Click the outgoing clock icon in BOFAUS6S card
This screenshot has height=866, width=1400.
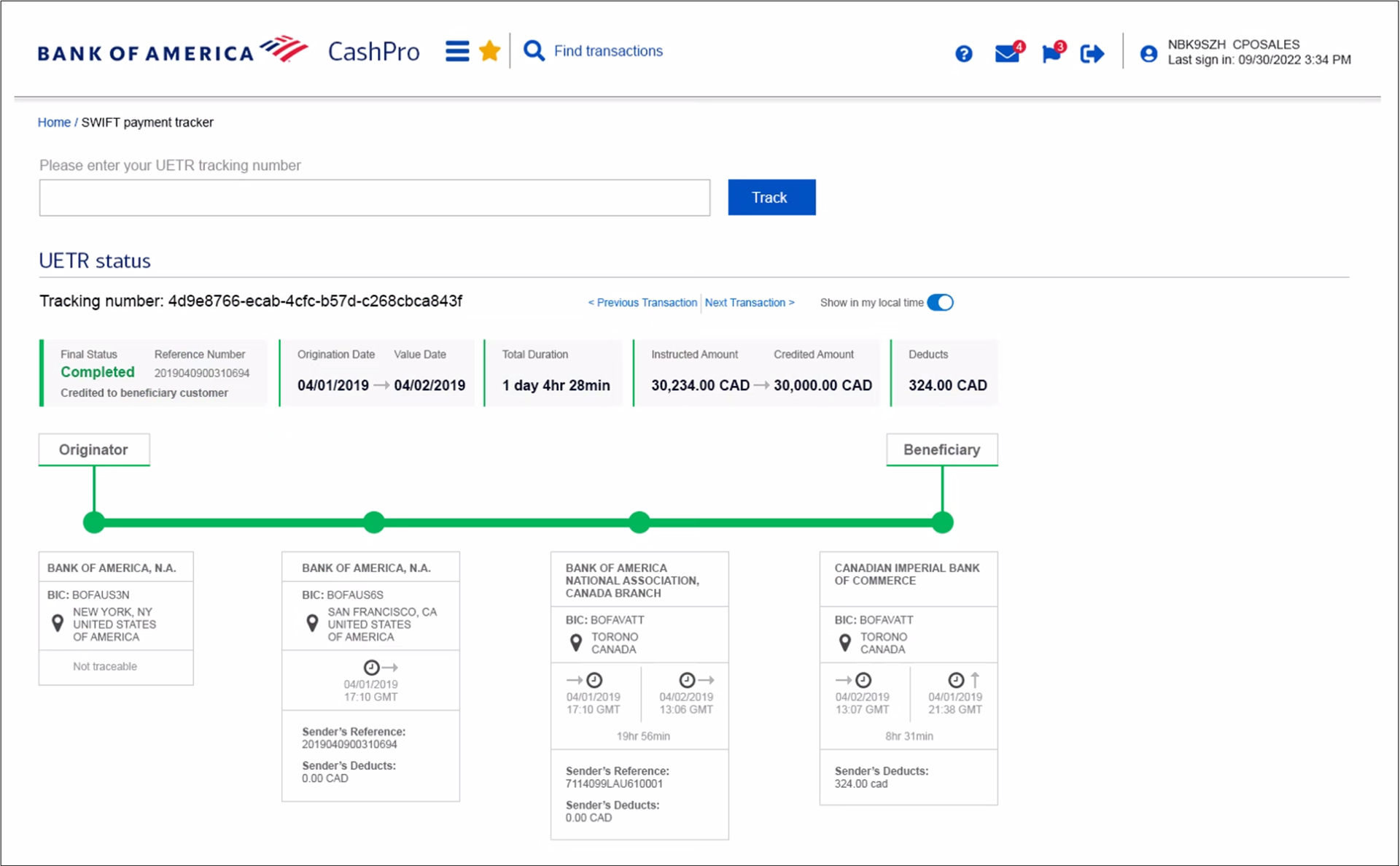[x=371, y=668]
